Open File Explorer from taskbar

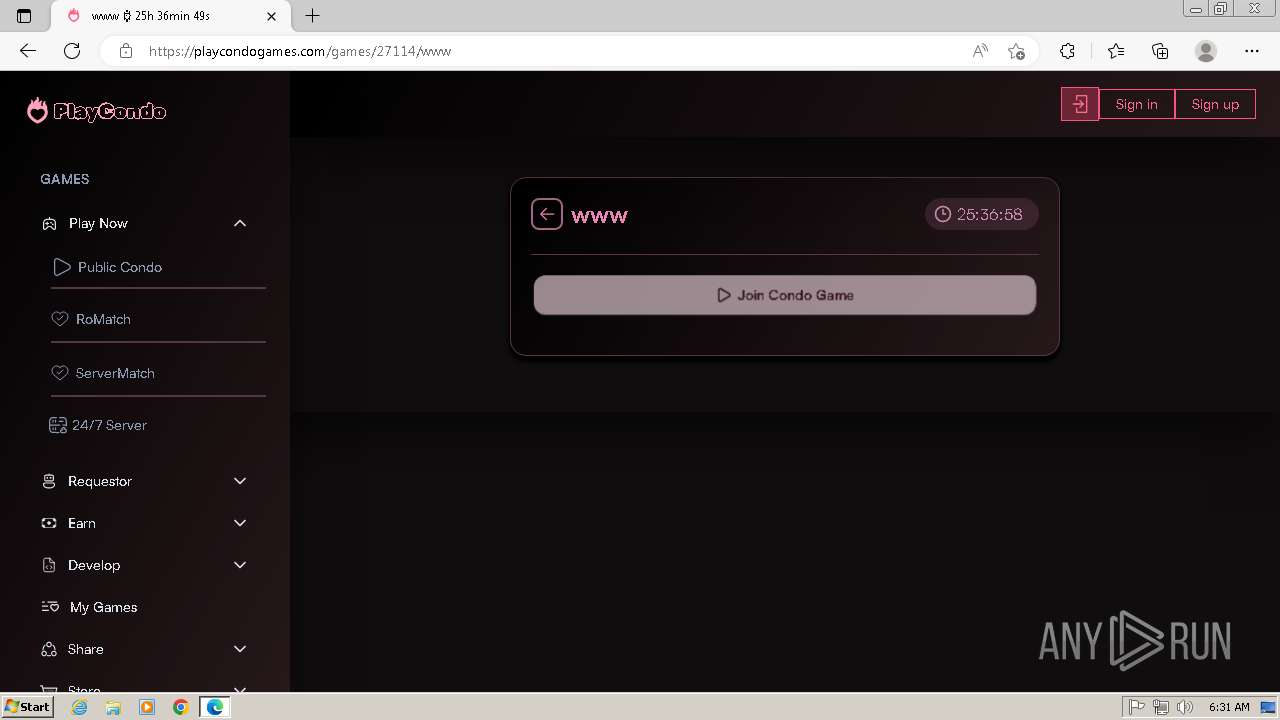113,707
